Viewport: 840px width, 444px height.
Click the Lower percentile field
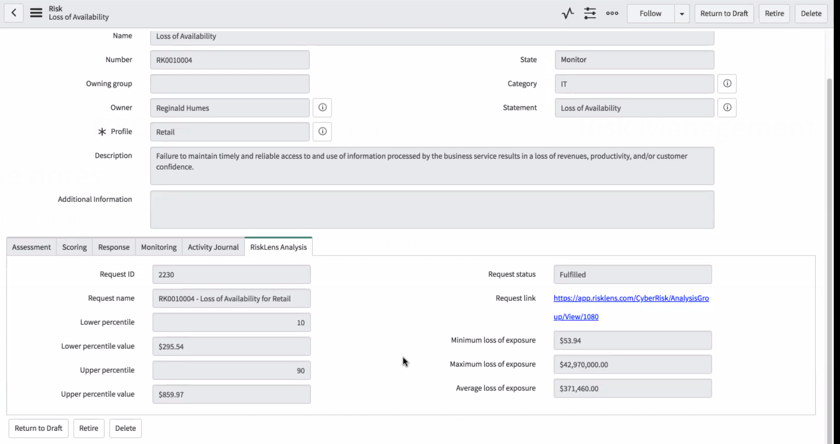231,322
